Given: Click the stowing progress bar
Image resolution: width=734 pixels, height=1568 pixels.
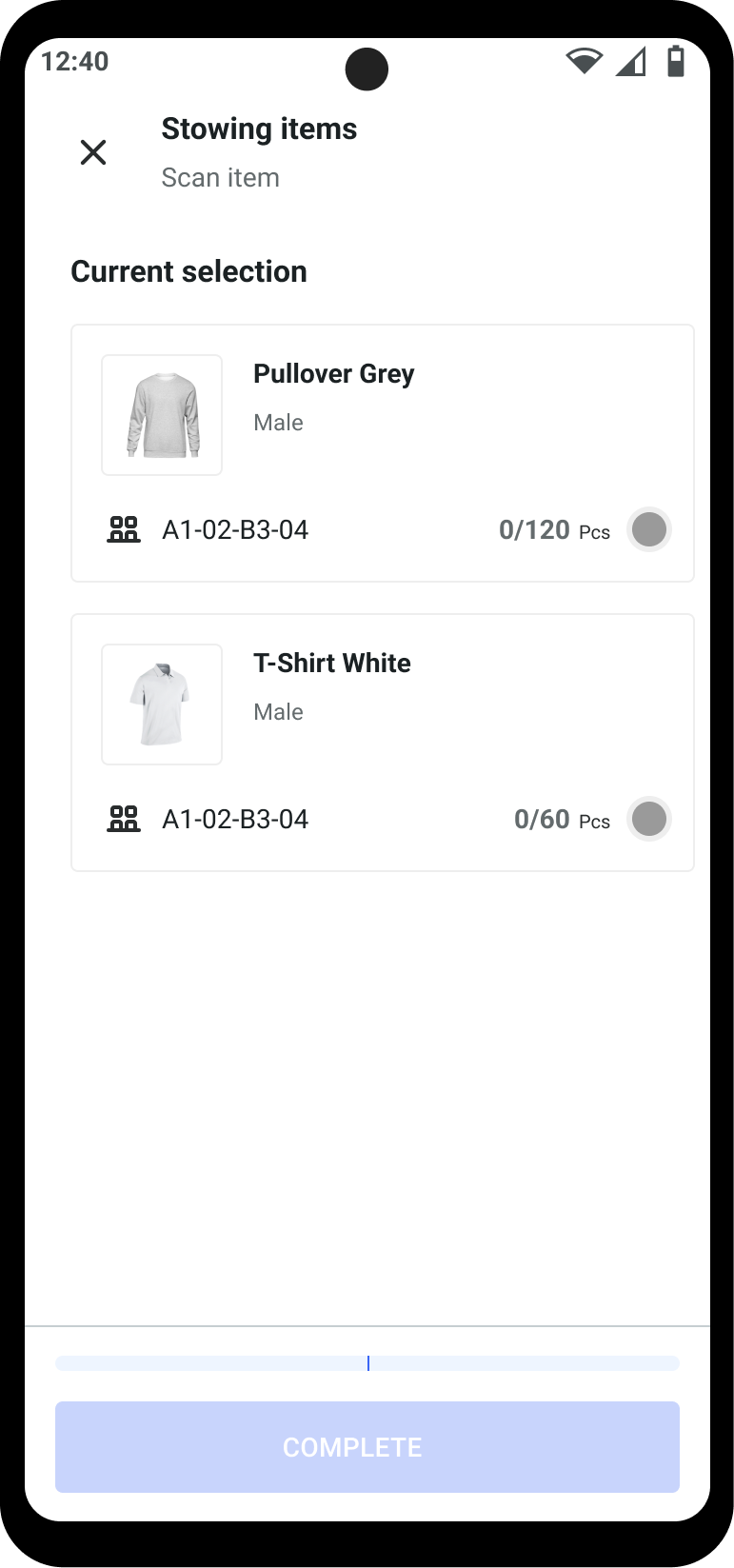Looking at the screenshot, I should click(x=367, y=1363).
